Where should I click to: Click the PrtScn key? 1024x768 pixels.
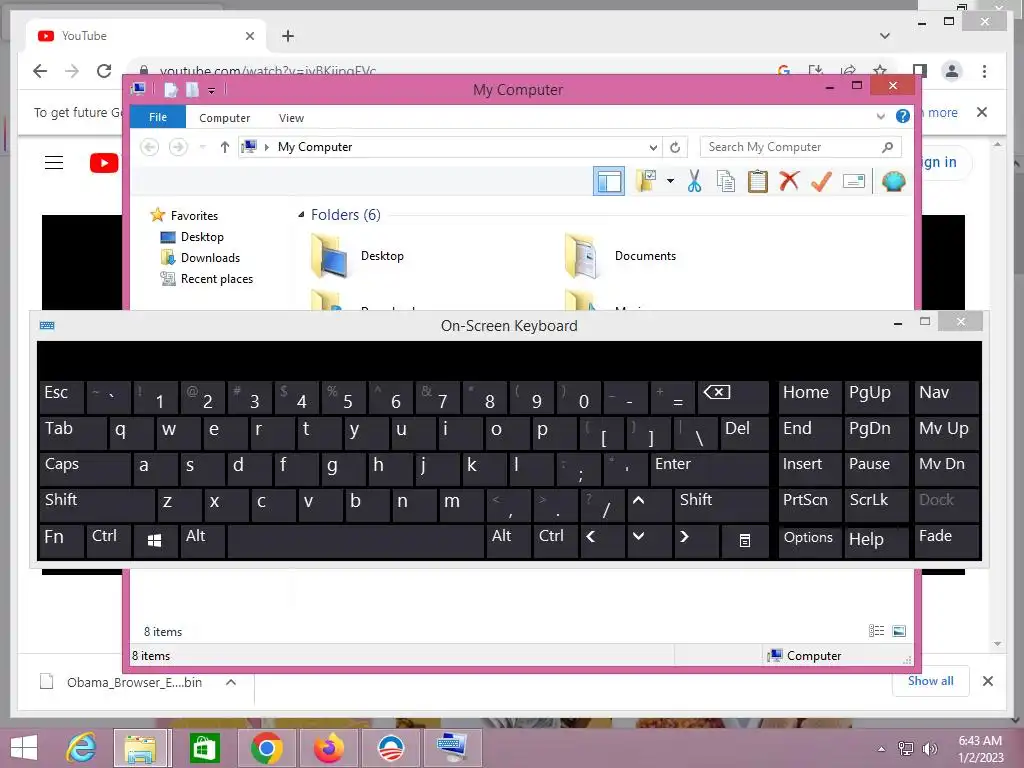[x=810, y=505]
